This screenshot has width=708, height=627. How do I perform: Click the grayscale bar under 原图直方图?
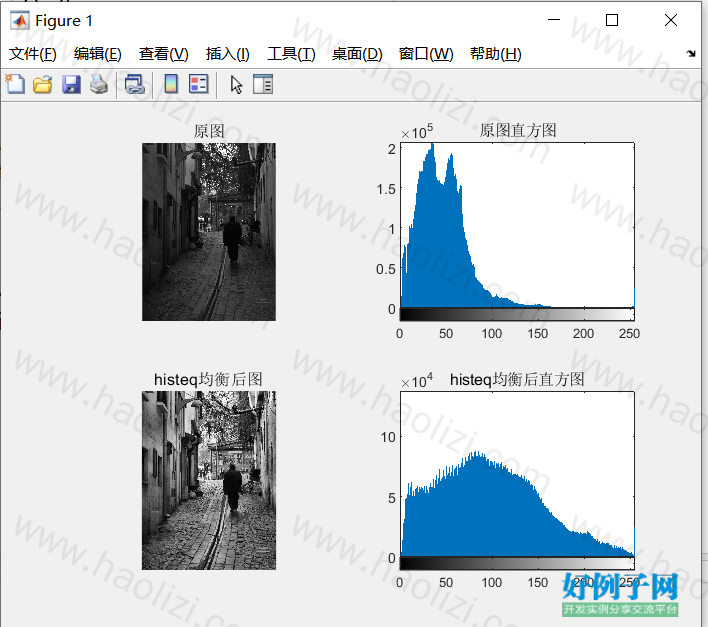pos(517,315)
